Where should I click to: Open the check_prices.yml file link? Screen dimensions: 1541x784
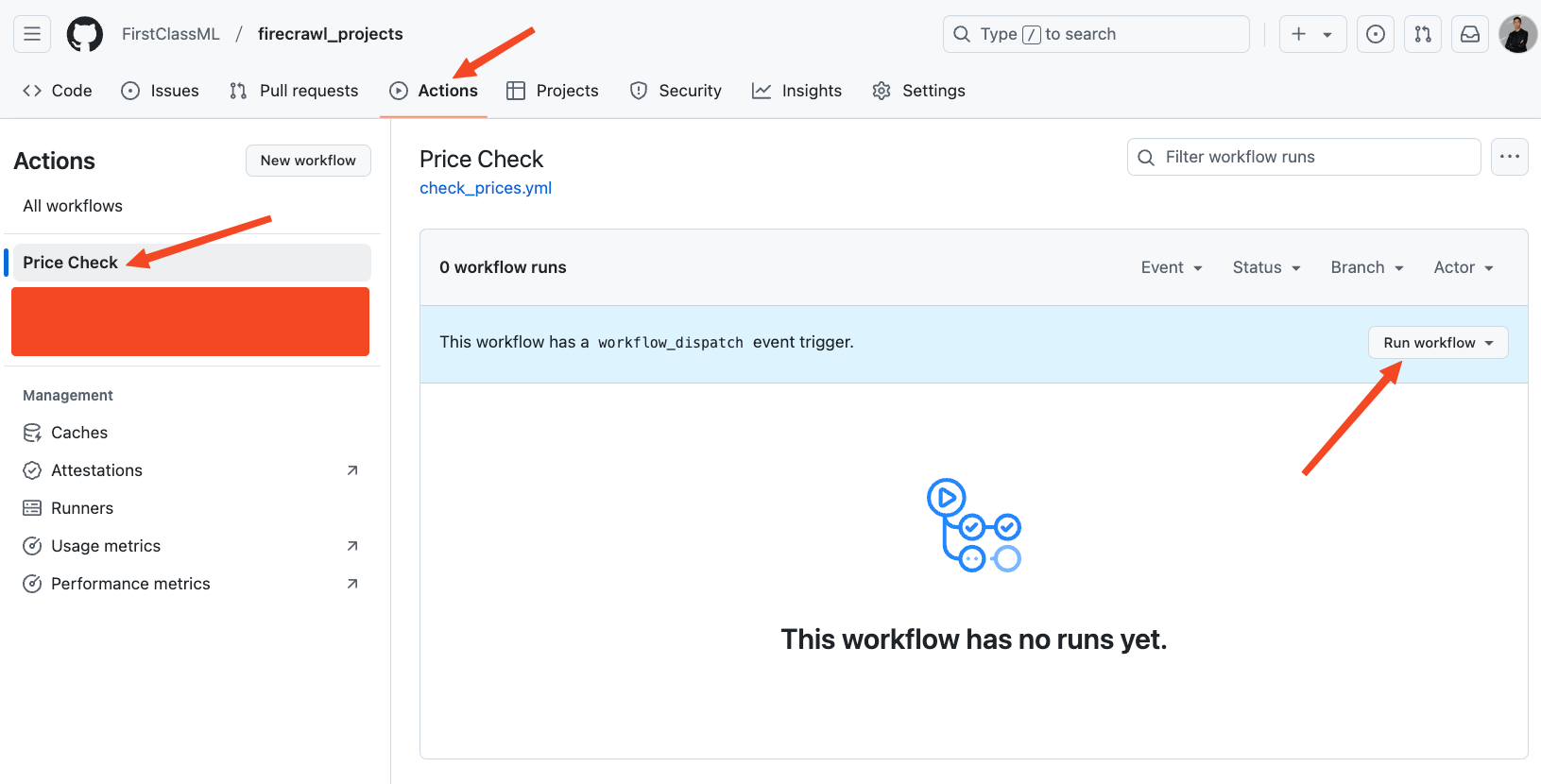(486, 188)
